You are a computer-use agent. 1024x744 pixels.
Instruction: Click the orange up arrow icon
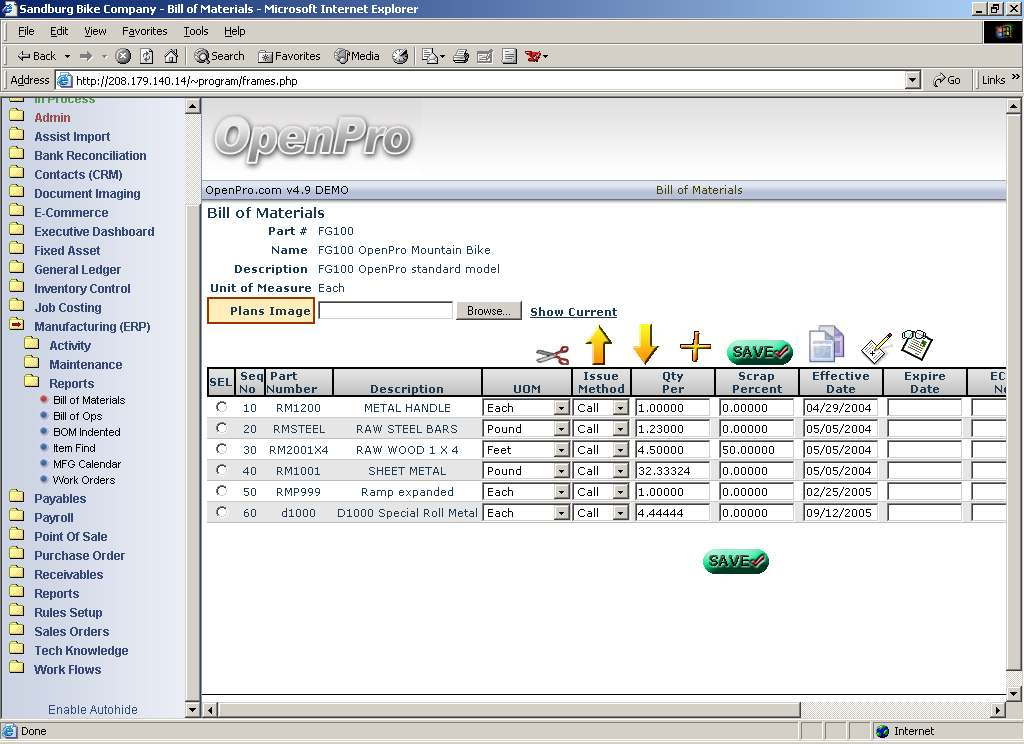pyautogui.click(x=598, y=346)
